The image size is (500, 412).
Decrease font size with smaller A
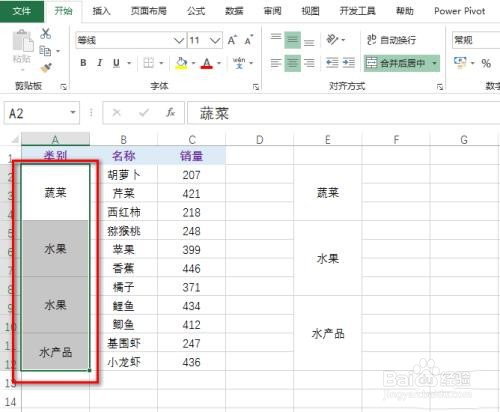pyautogui.click(x=249, y=40)
